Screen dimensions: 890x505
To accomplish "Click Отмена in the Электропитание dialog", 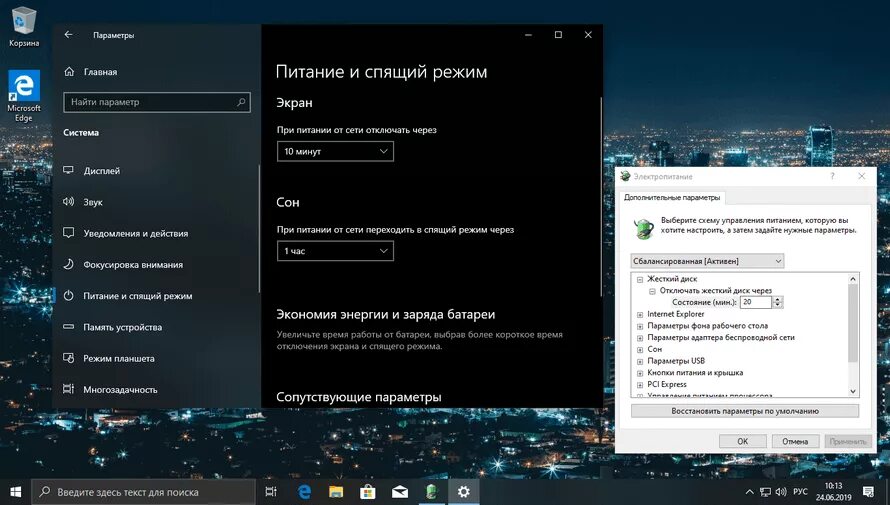I will [x=795, y=441].
